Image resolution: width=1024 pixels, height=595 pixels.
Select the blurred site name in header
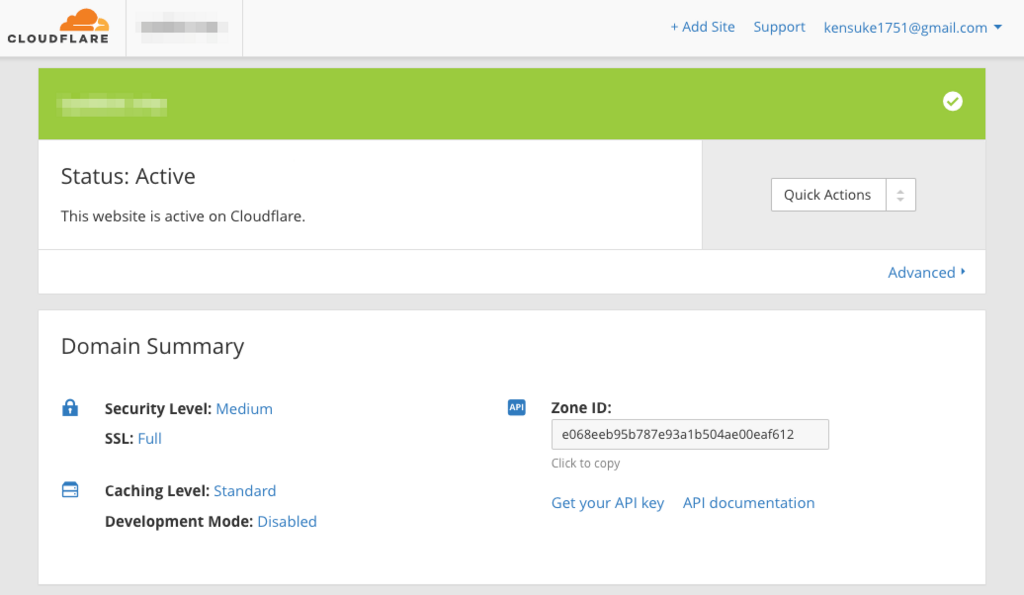[184, 27]
